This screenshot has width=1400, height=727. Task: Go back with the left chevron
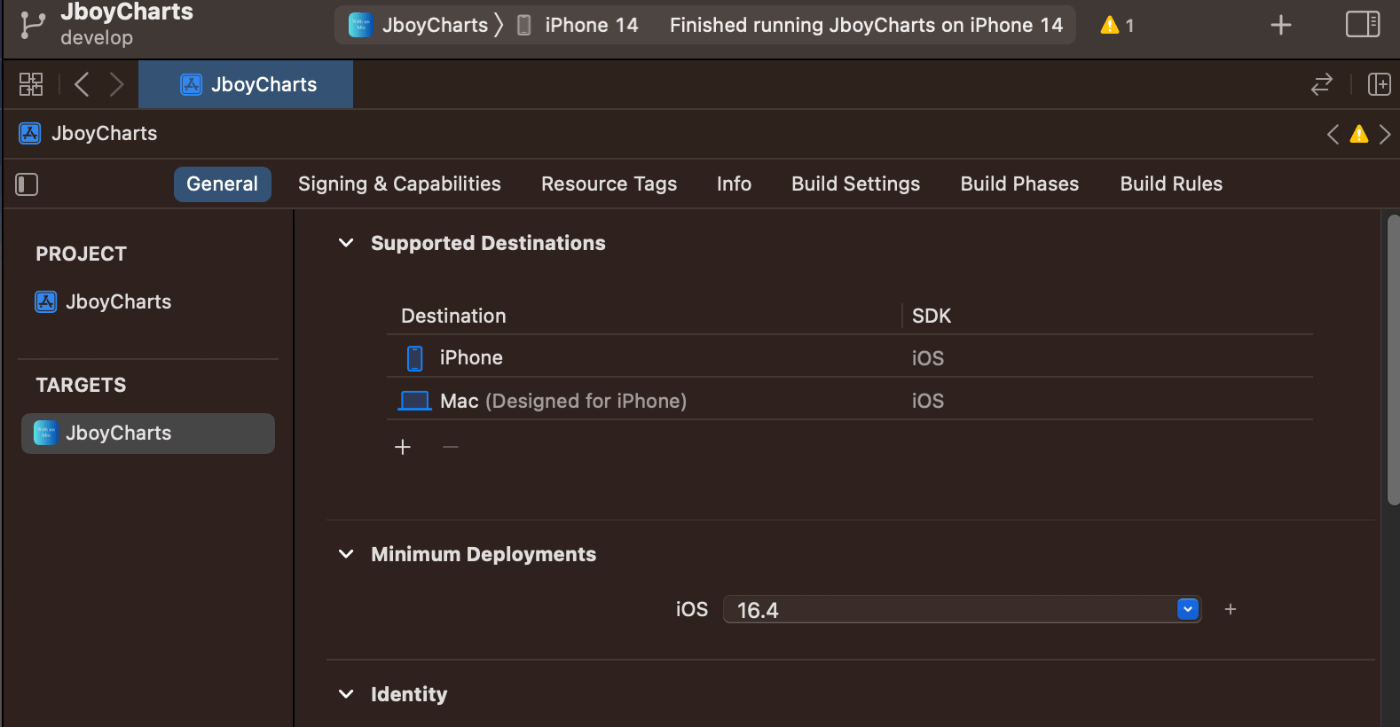click(82, 84)
